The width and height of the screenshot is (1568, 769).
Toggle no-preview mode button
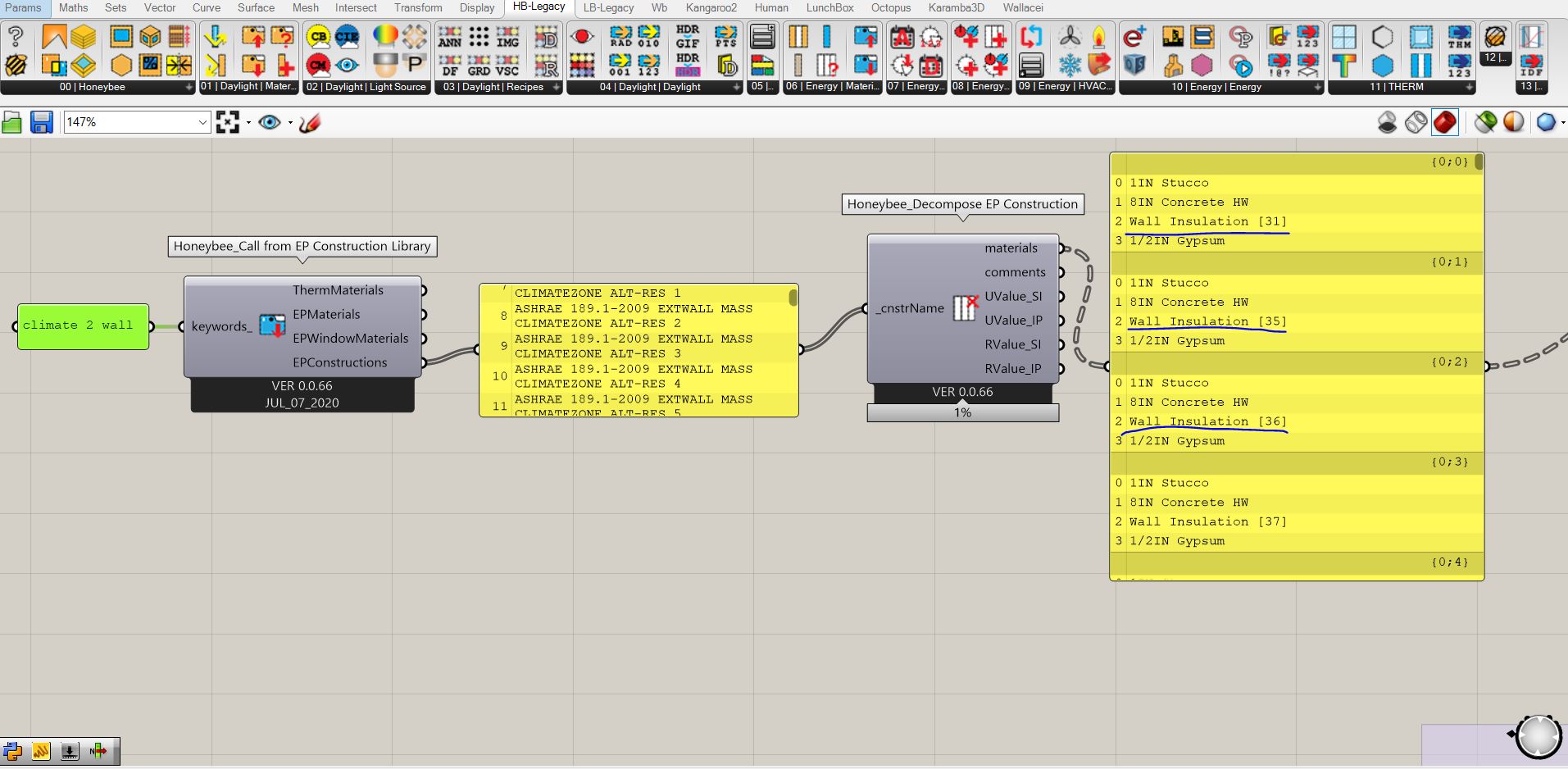pyautogui.click(x=1387, y=122)
